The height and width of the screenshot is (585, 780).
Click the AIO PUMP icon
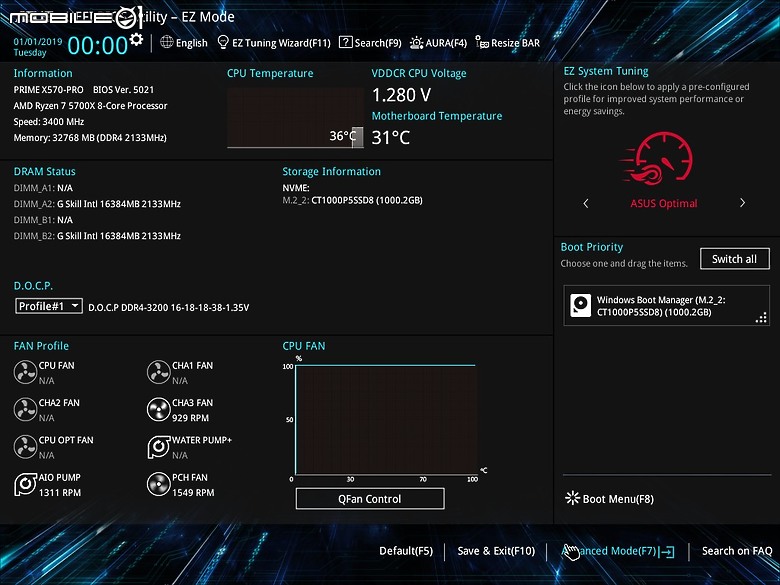pos(25,484)
